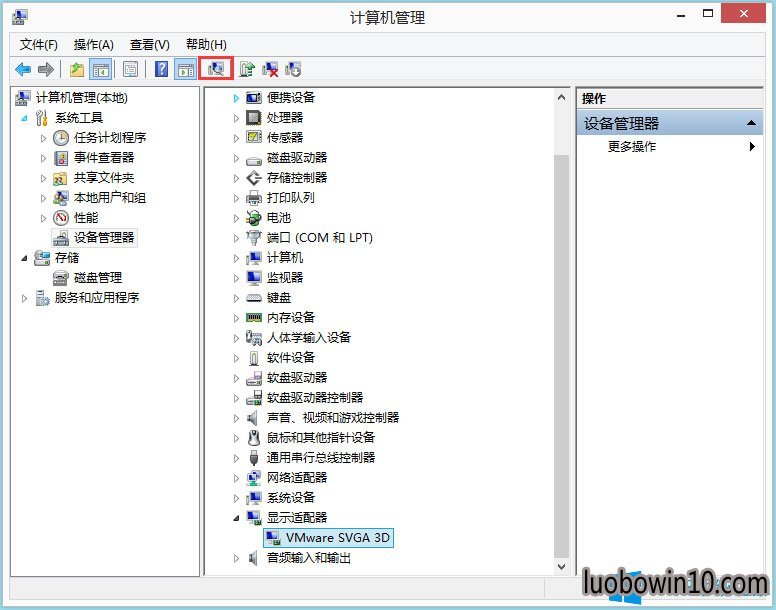The height and width of the screenshot is (610, 776).
Task: Click the window system menu icon in title bar
Action: (20, 16)
